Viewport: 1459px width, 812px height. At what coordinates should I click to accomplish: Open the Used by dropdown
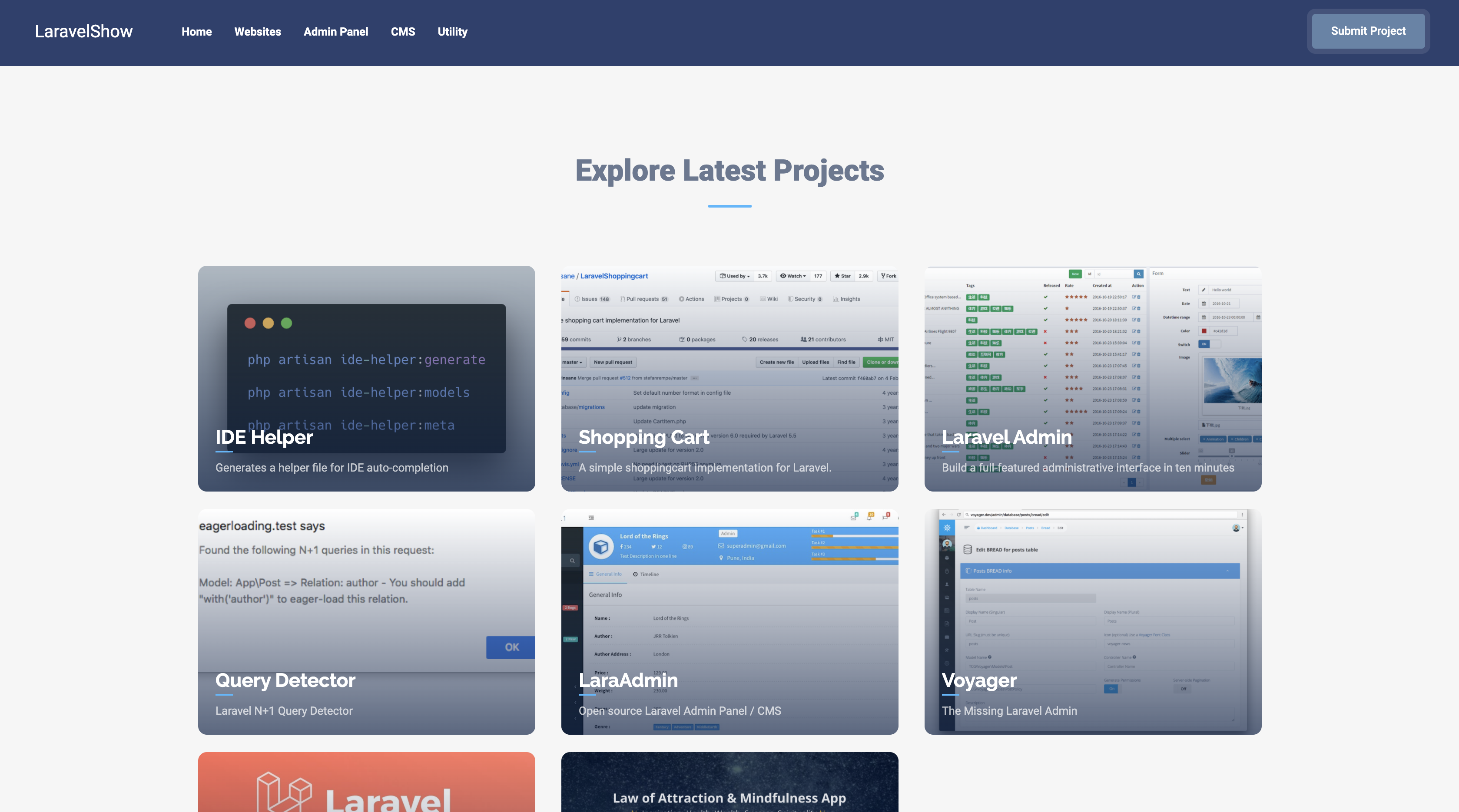[x=735, y=276]
